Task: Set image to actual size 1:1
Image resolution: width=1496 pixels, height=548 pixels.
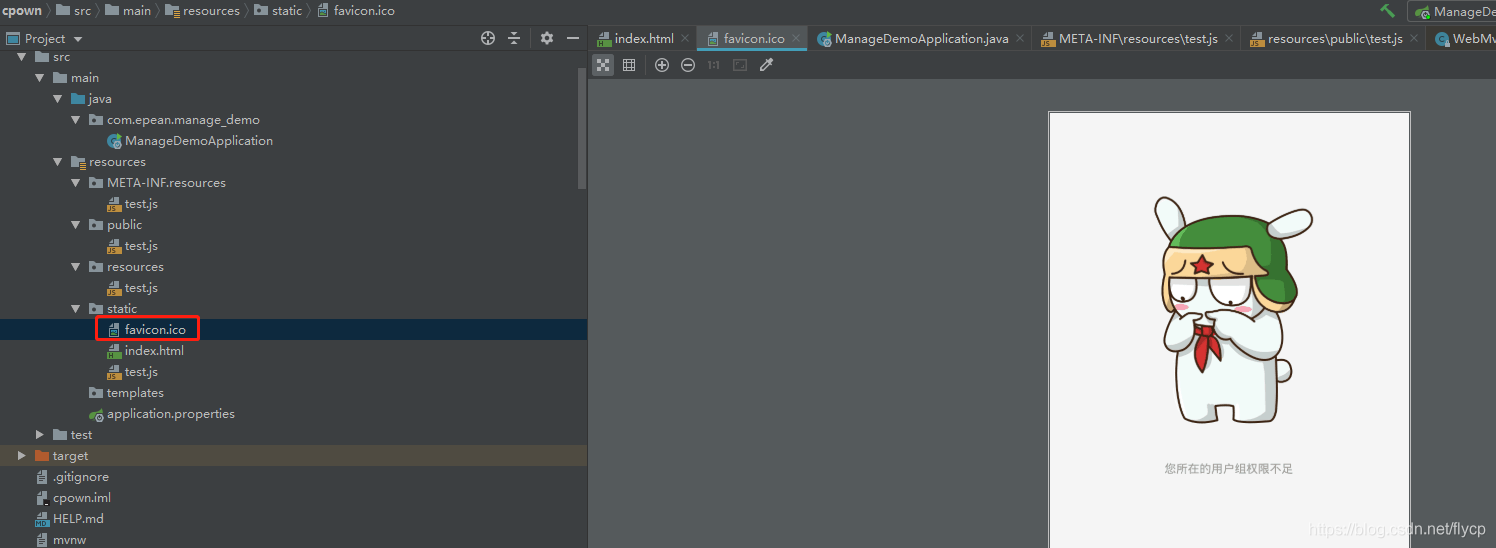Action: (713, 65)
